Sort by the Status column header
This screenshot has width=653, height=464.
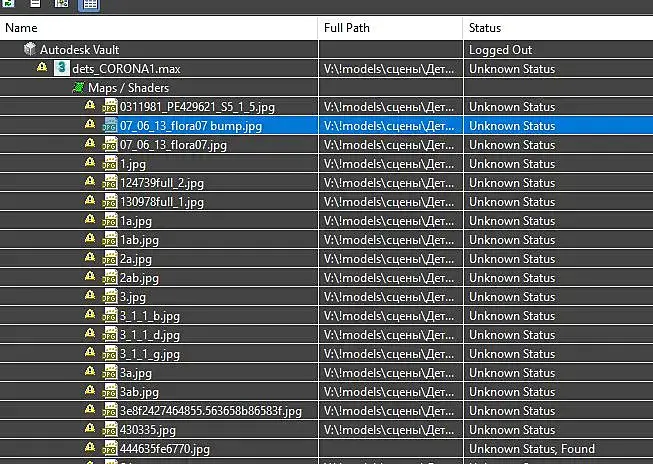(558, 28)
